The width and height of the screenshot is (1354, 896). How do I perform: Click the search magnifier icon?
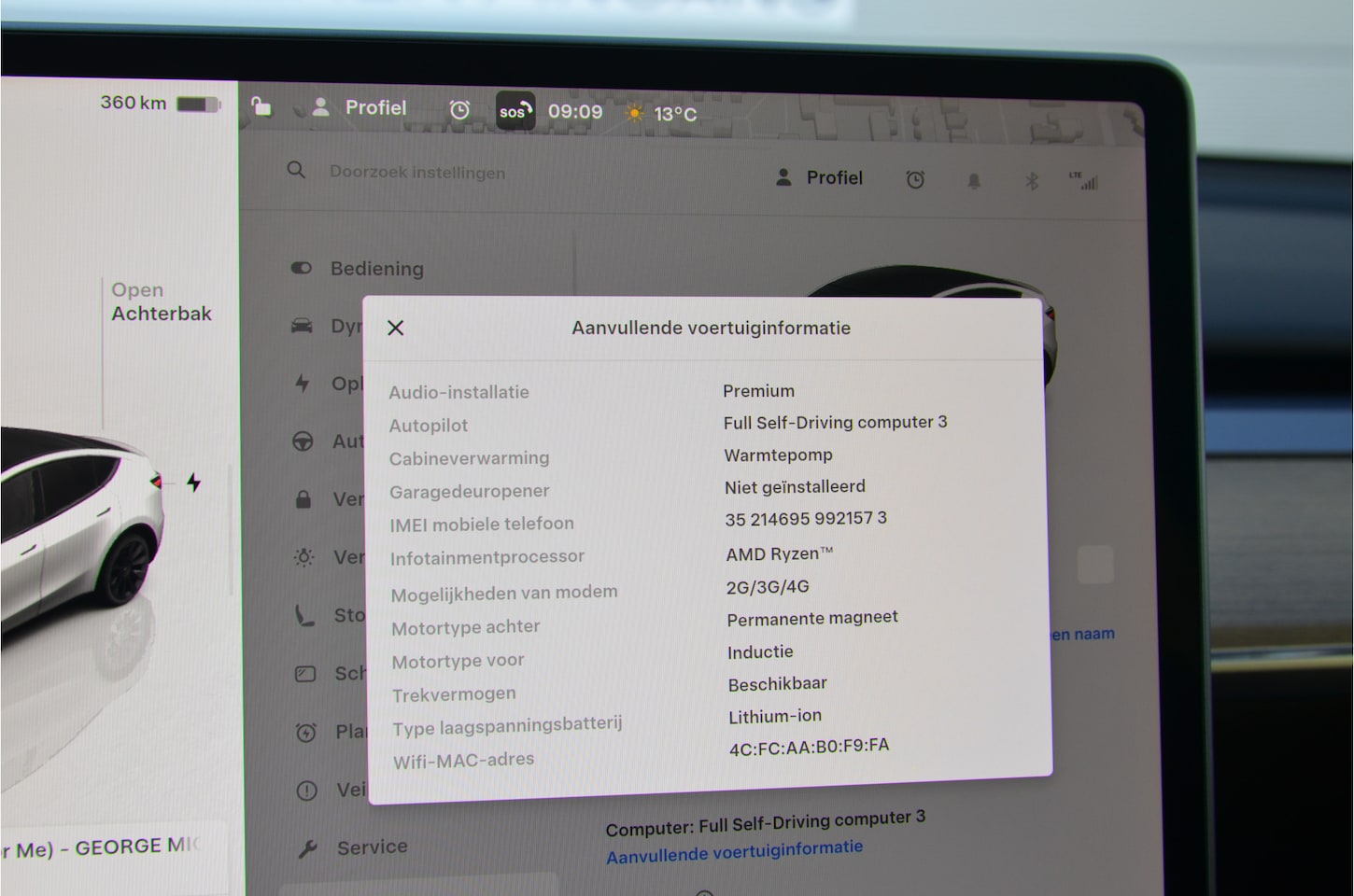click(x=296, y=170)
